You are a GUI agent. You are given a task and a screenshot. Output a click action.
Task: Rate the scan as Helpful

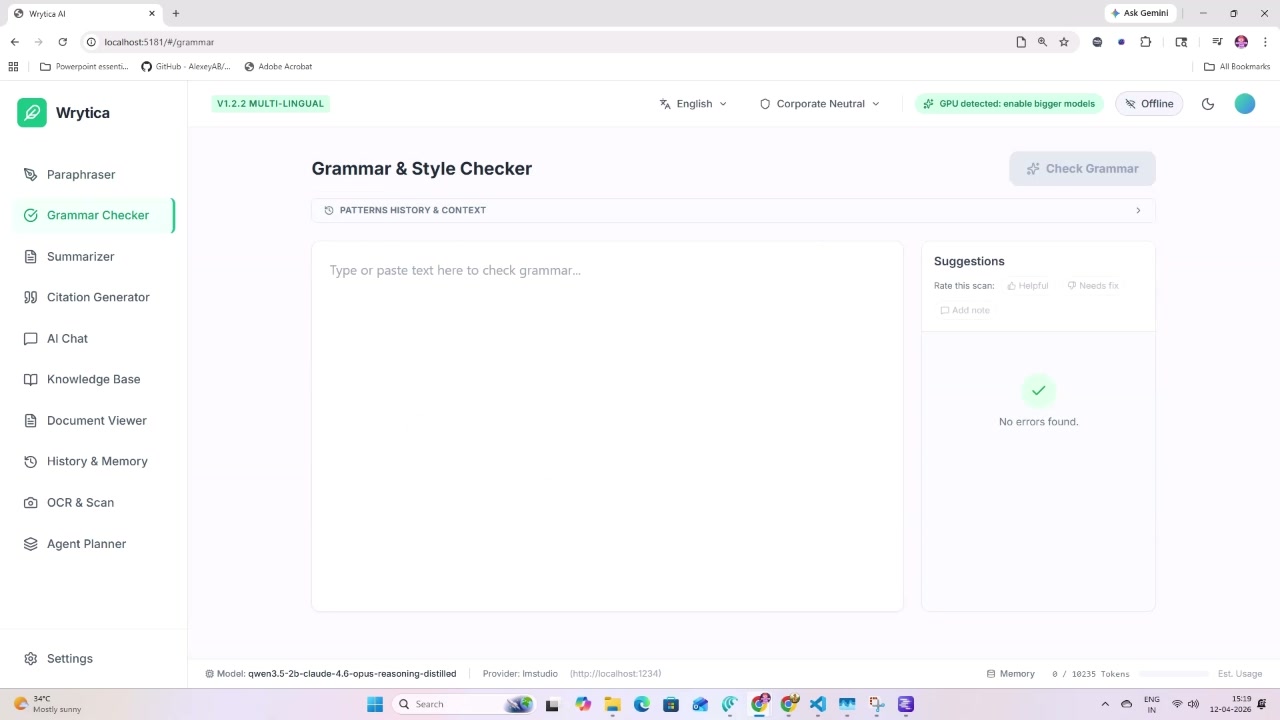[1027, 285]
